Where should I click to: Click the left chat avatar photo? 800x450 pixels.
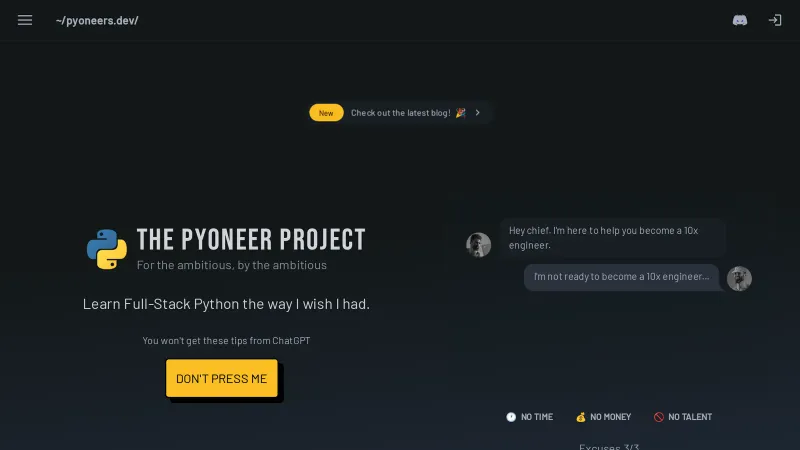coord(479,245)
